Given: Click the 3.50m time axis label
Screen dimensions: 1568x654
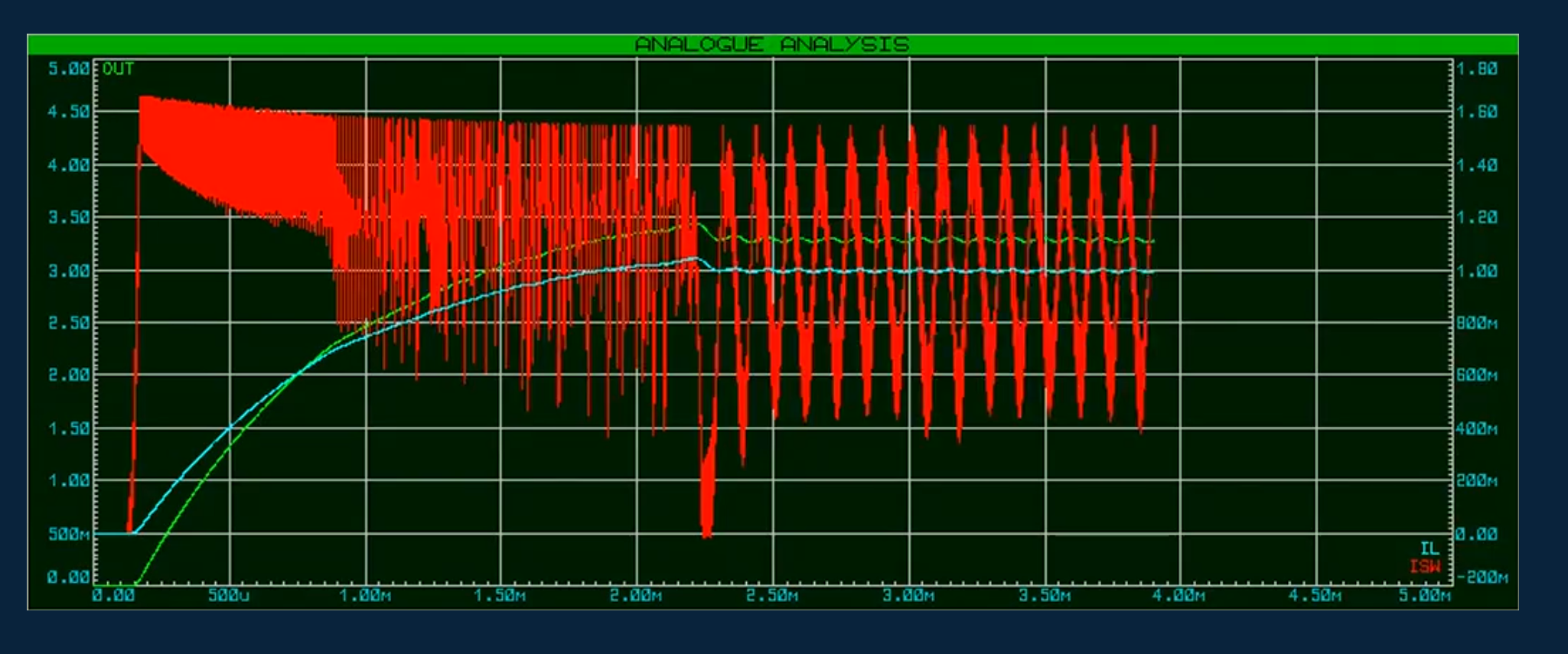Looking at the screenshot, I should point(1045,595).
